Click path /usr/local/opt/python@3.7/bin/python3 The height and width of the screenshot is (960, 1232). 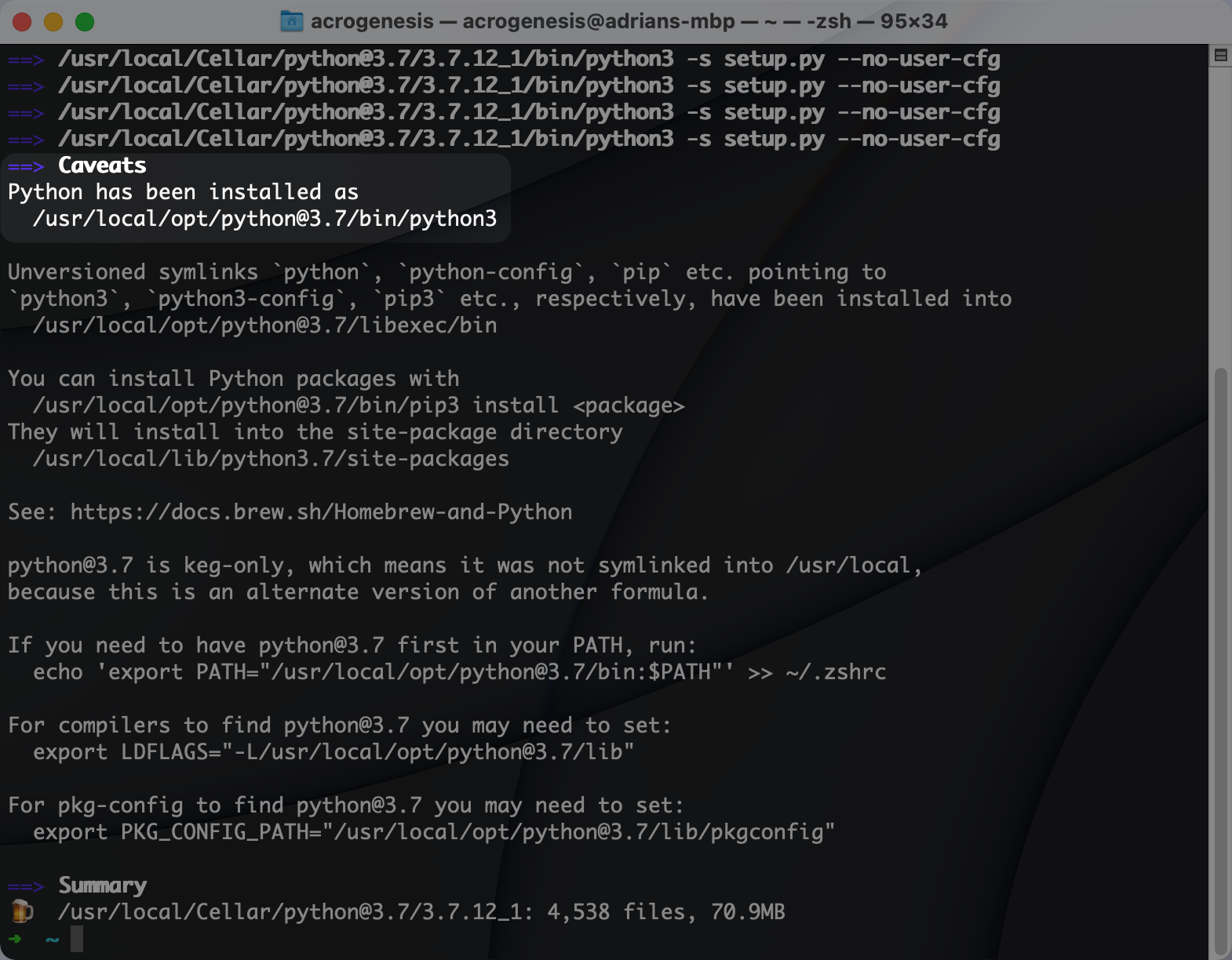[264, 219]
